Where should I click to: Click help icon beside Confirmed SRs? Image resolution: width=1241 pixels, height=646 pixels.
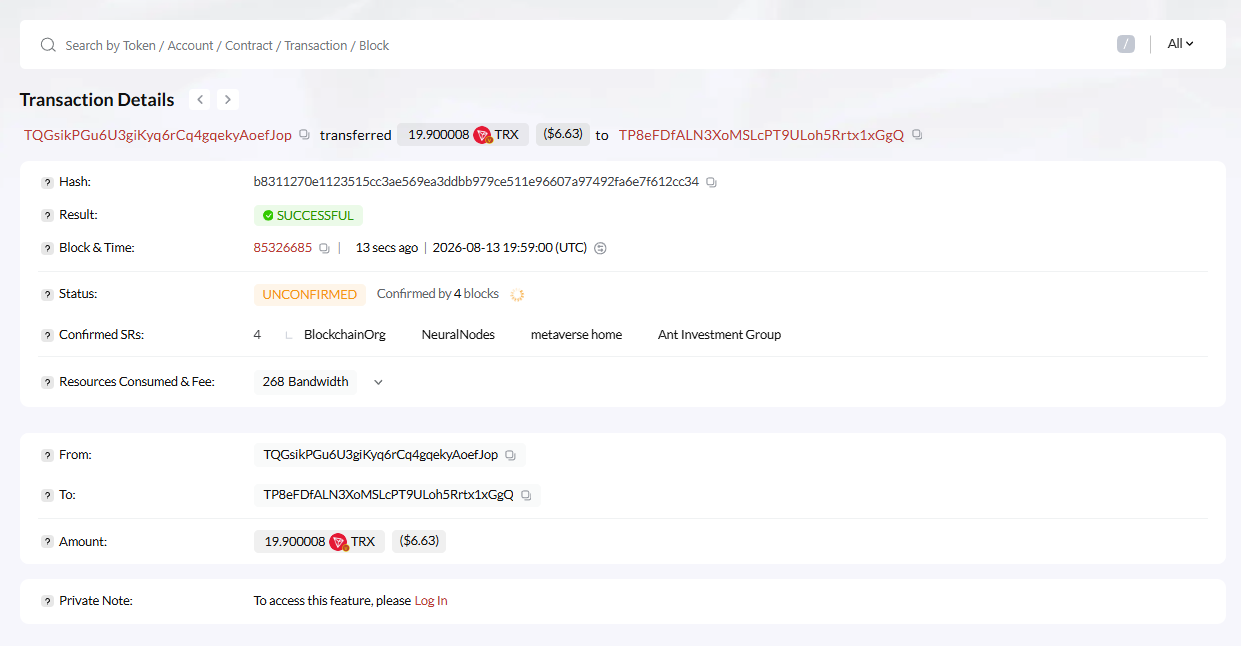[47, 335]
